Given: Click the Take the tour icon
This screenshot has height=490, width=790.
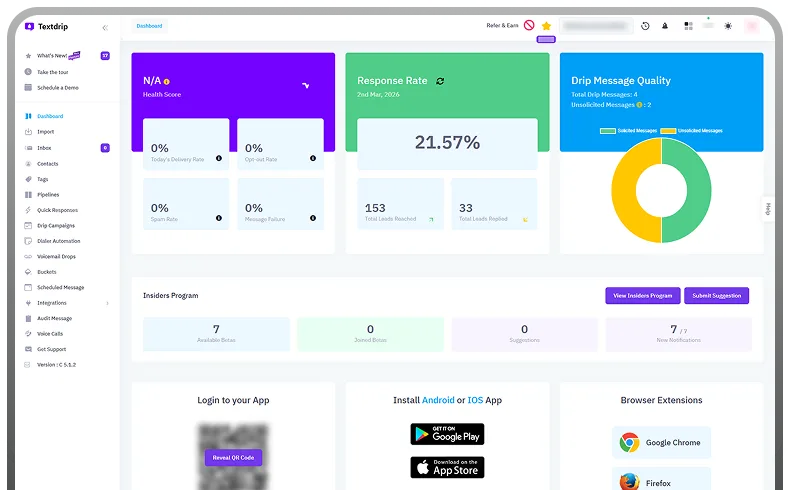Looking at the screenshot, I should pyautogui.click(x=28, y=72).
